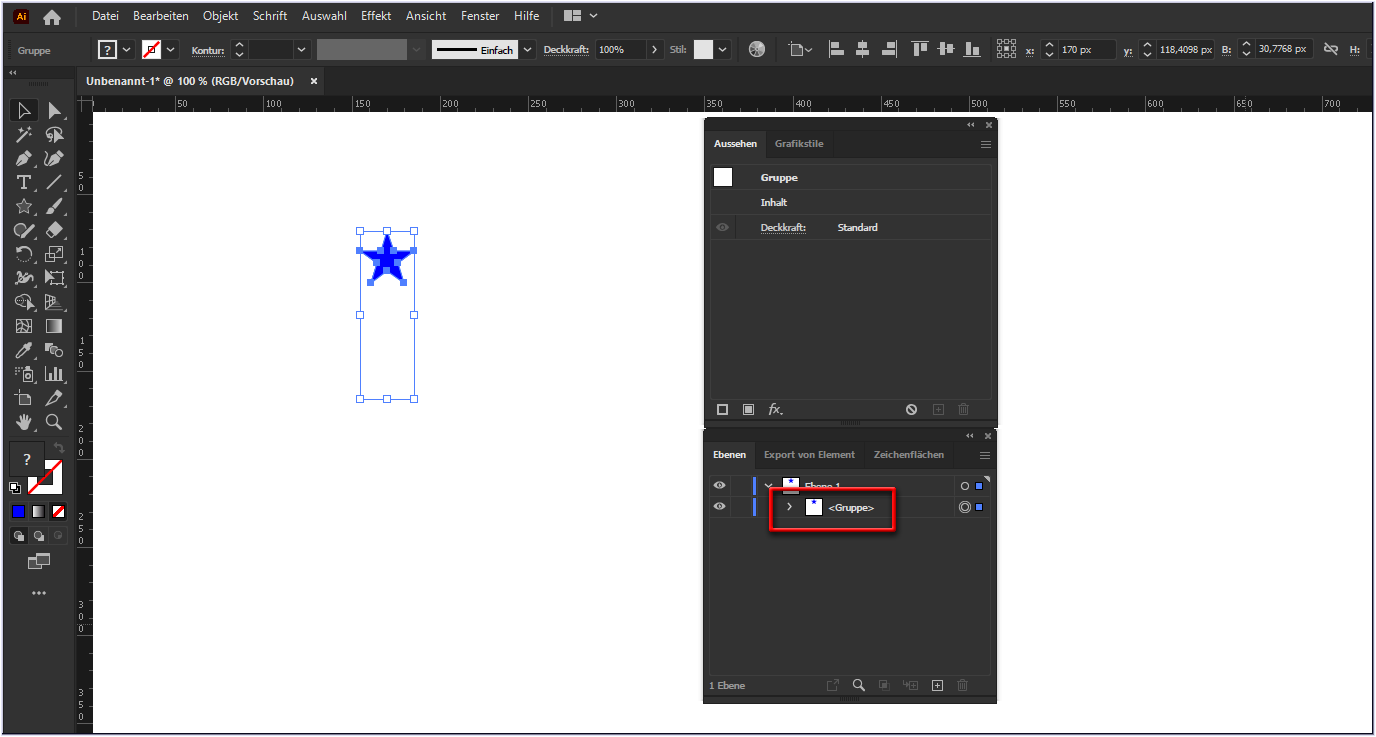
Task: Expand the Gruppe item in the layers tree
Action: click(x=789, y=507)
